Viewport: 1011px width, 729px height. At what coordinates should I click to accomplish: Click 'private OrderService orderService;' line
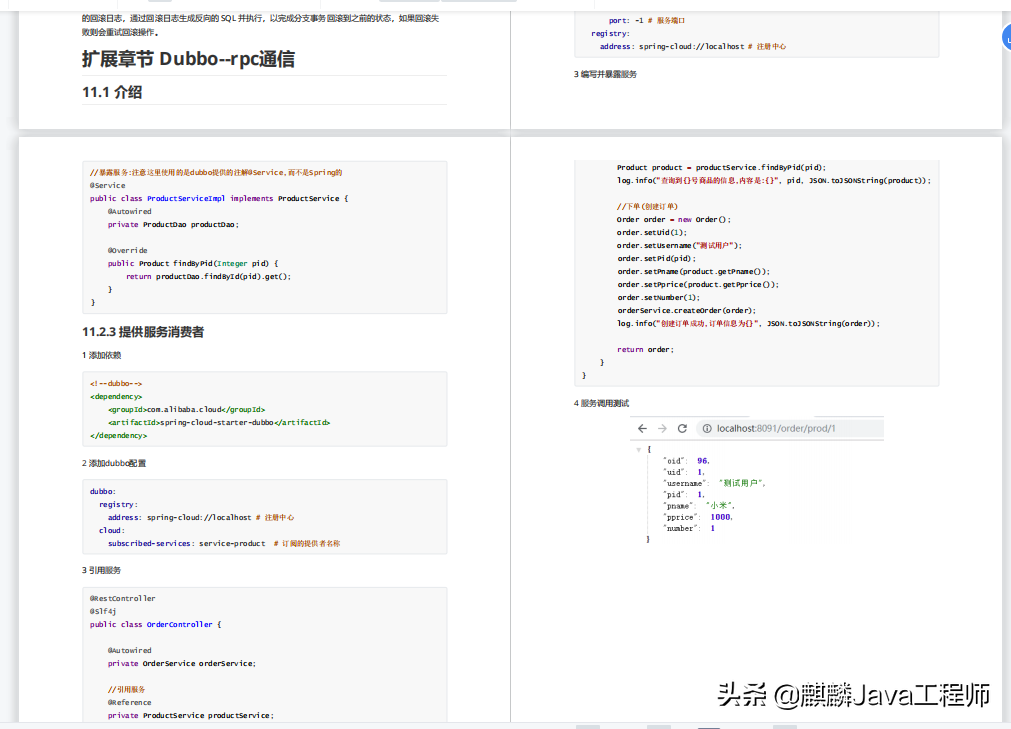pyautogui.click(x=182, y=663)
